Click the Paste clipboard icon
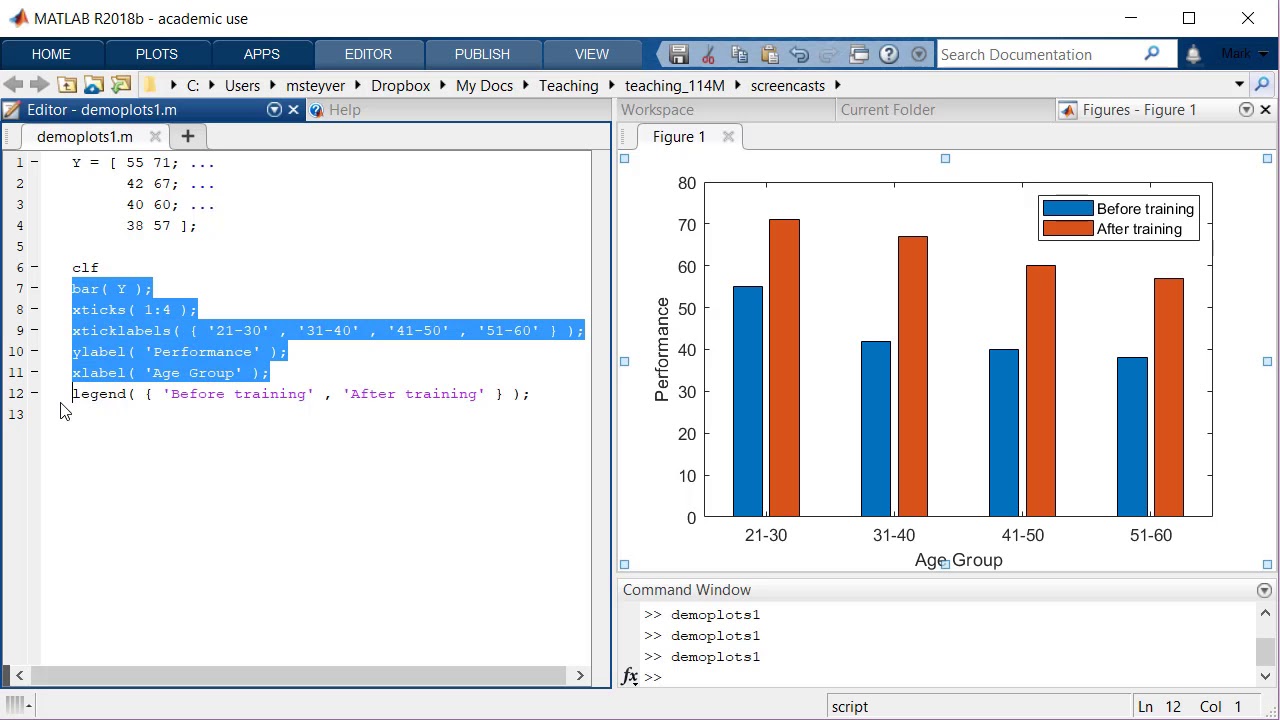Viewport: 1280px width, 720px height. [769, 54]
